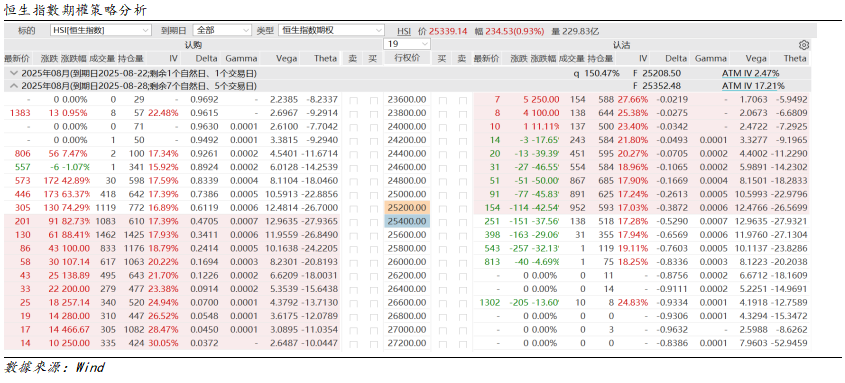Click the 认购 section header

(x=192, y=45)
